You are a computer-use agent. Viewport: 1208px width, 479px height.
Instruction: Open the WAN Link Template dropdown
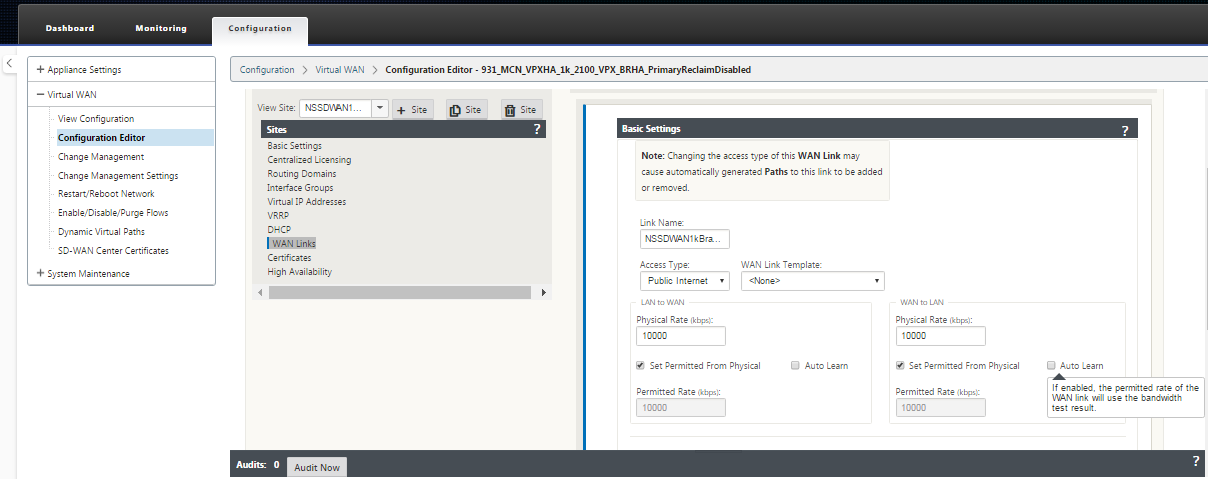point(813,281)
